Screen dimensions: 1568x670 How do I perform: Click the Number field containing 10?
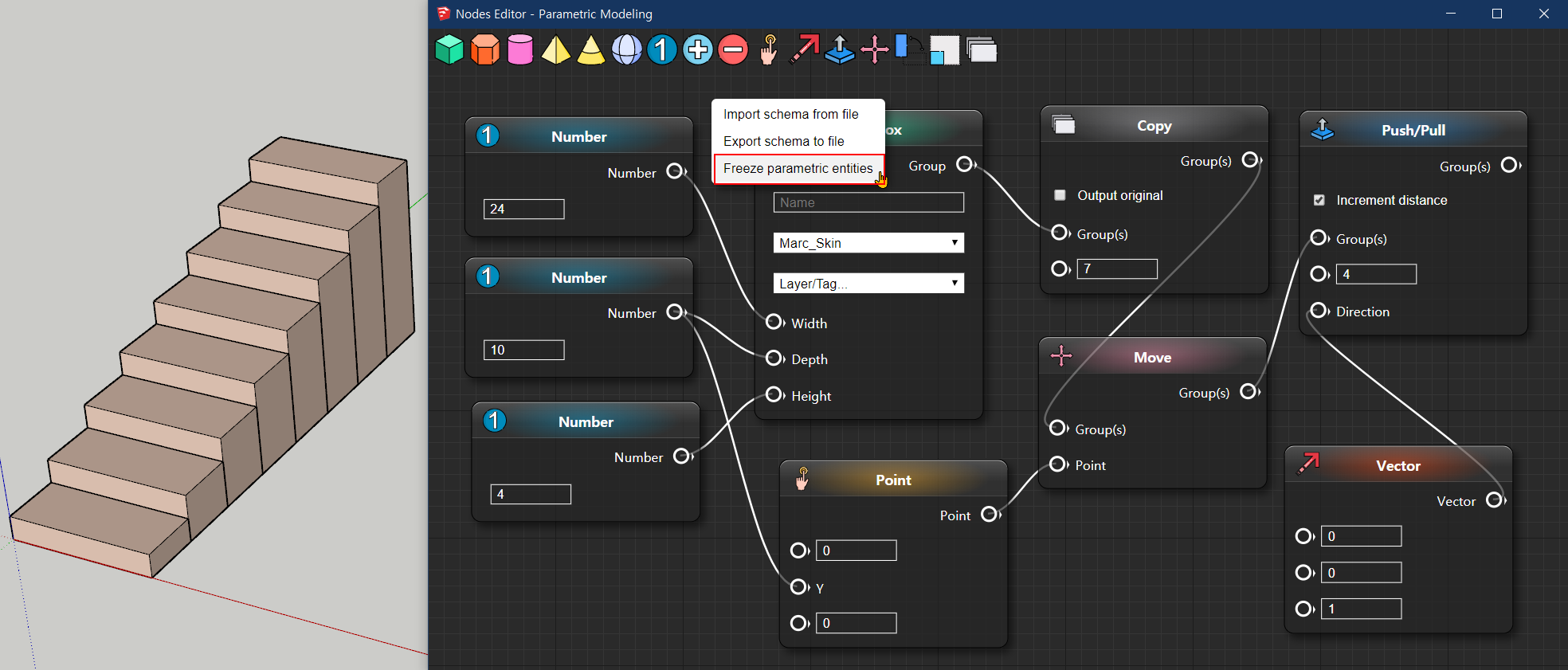523,350
